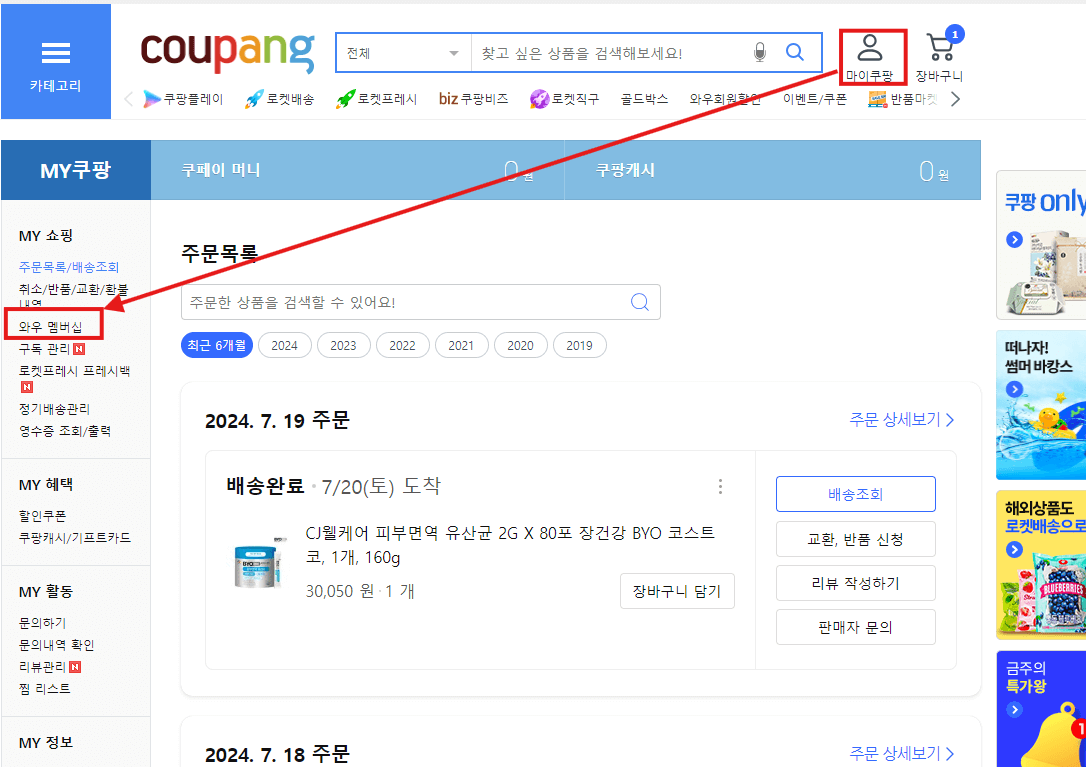Screen dimensions: 1086x767
Task: Select 2020 year filter
Action: click(x=520, y=345)
